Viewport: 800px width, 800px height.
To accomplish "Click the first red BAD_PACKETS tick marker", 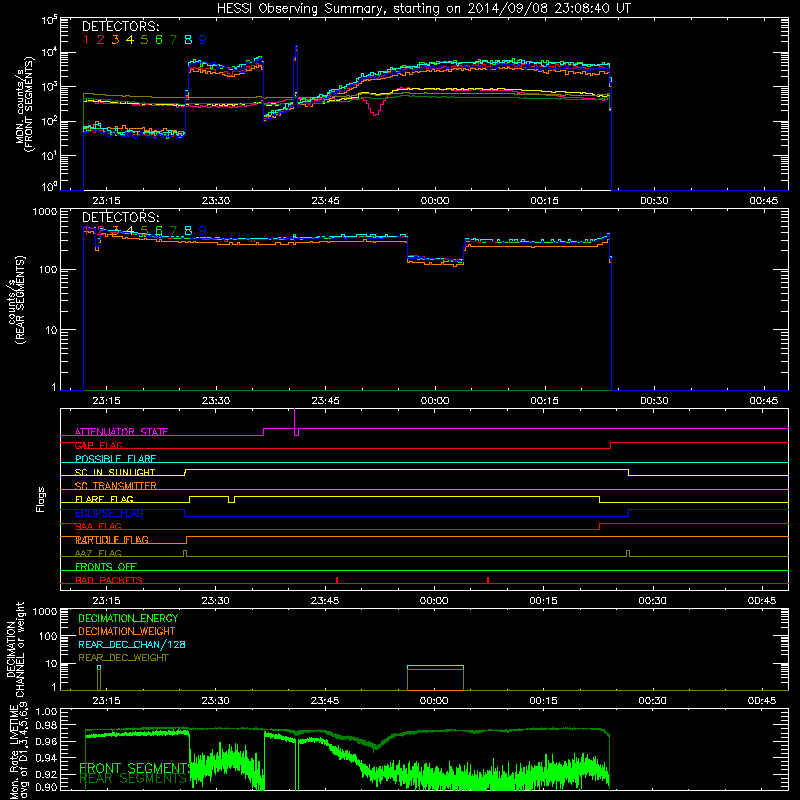I will coord(337,580).
